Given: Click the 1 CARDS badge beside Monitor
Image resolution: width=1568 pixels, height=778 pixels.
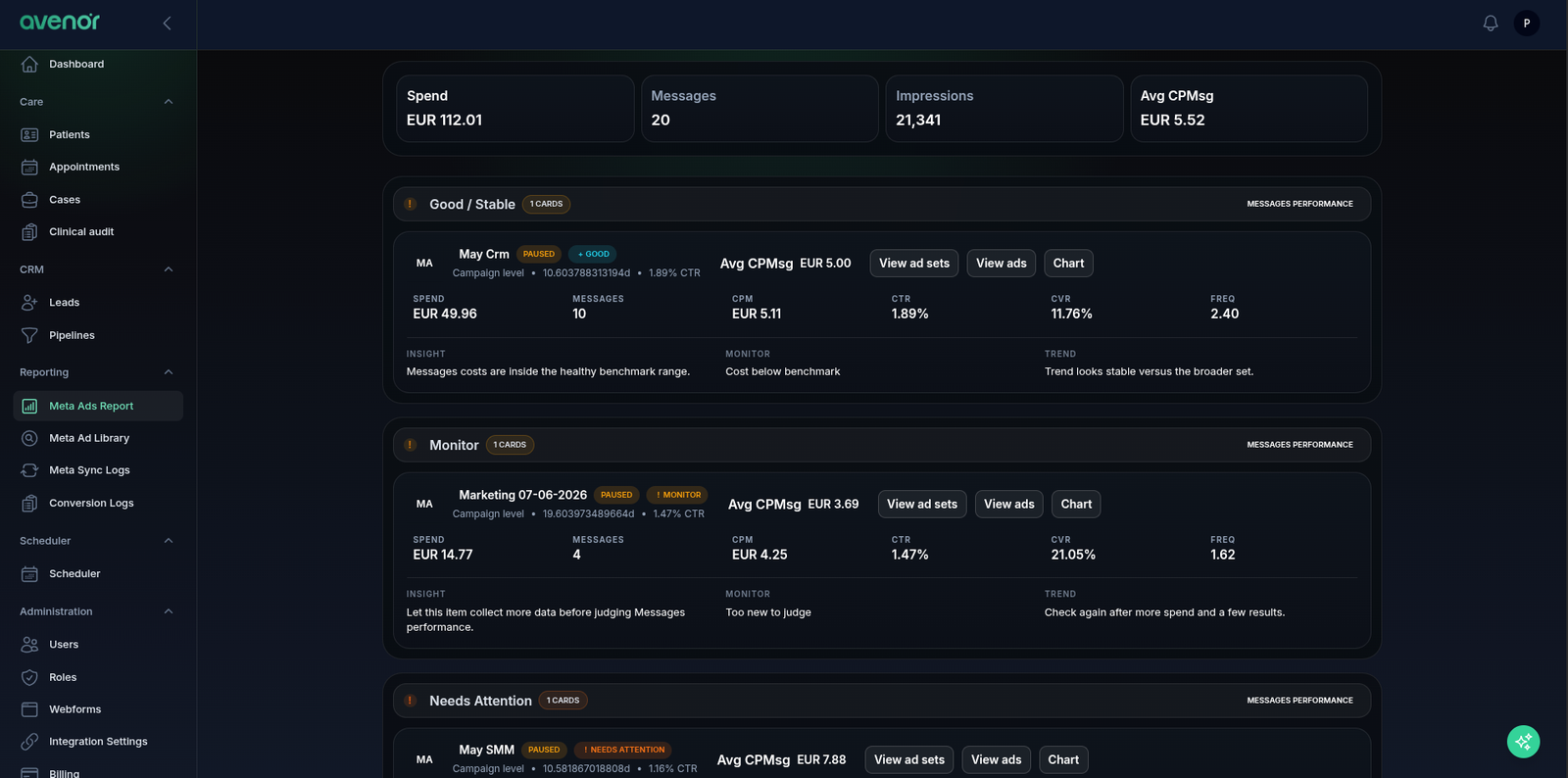Looking at the screenshot, I should [x=510, y=445].
